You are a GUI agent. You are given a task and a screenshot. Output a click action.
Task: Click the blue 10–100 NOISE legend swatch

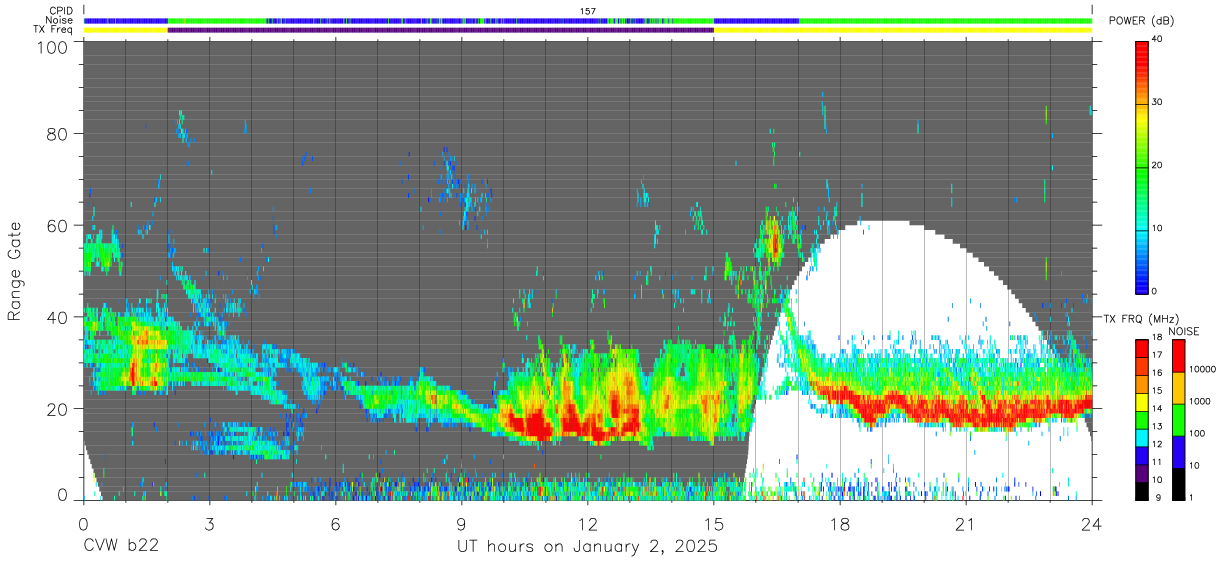(x=1178, y=450)
